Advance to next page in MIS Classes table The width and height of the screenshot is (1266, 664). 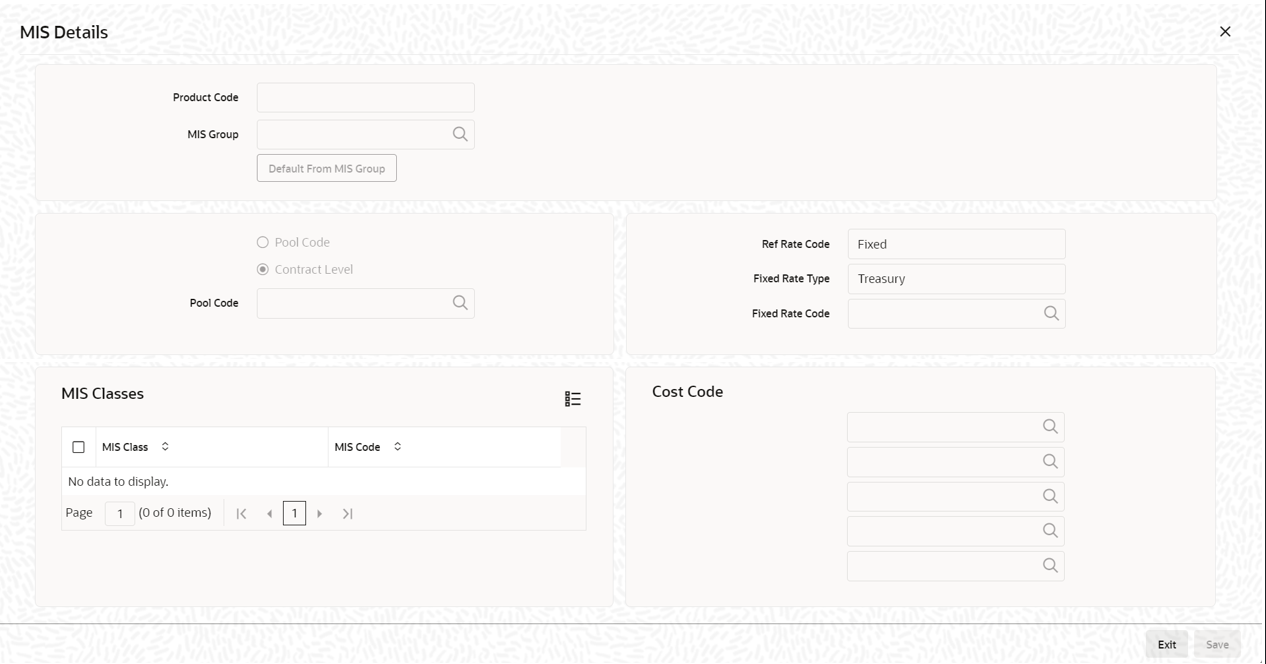(320, 513)
